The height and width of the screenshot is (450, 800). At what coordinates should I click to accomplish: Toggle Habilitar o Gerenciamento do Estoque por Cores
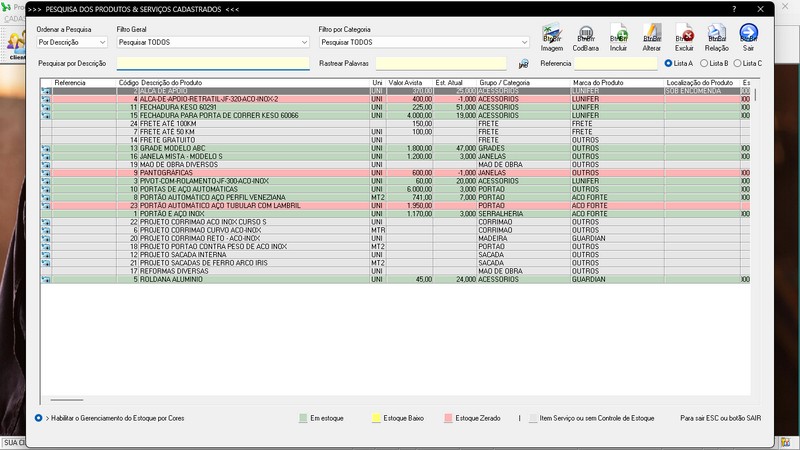[39, 418]
